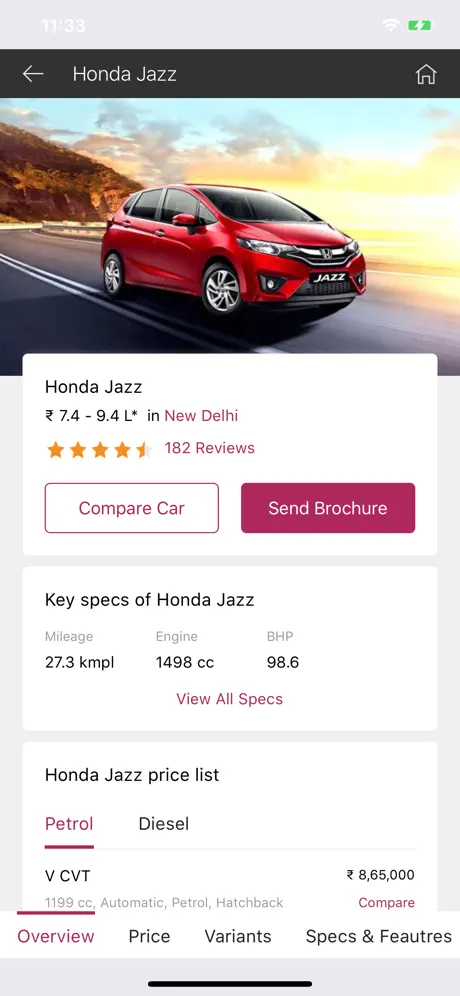This screenshot has width=460, height=996.
Task: Open View All Specs link
Action: (229, 699)
